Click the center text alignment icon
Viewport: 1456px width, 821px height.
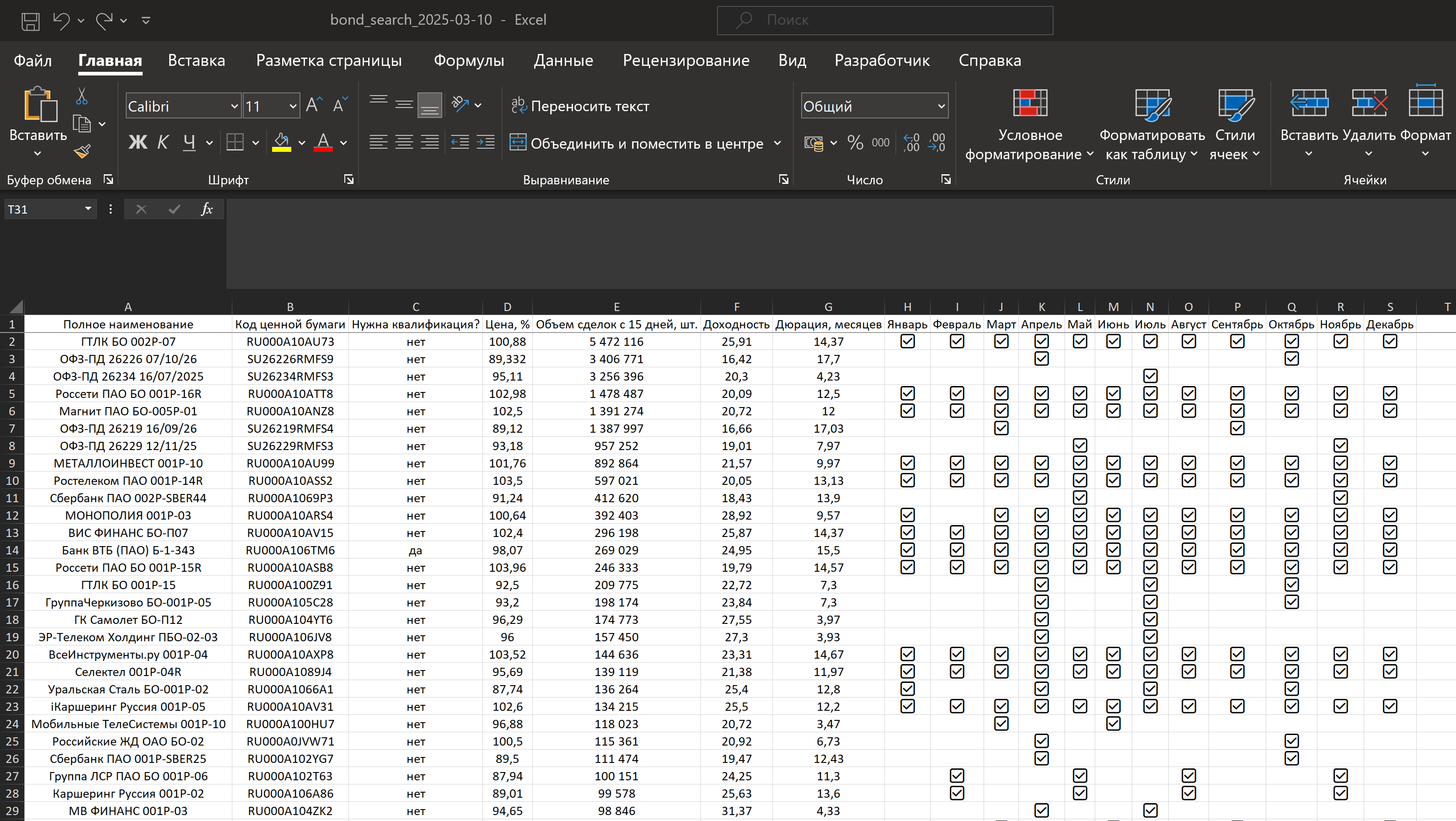click(x=404, y=143)
